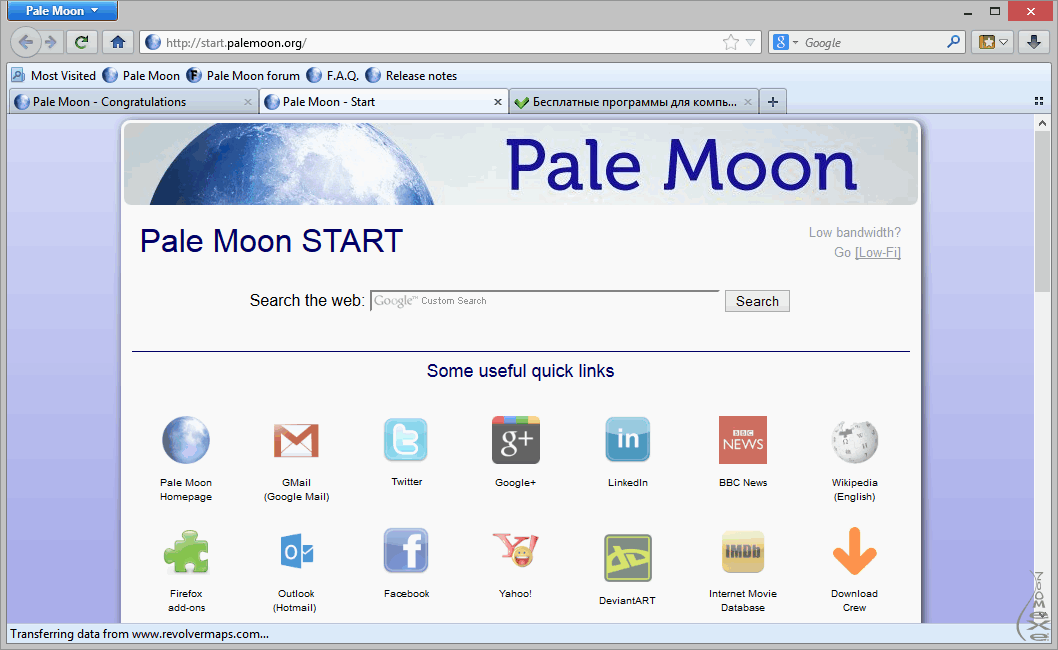
Task: Open the Pale Moon application menu
Action: (62, 11)
